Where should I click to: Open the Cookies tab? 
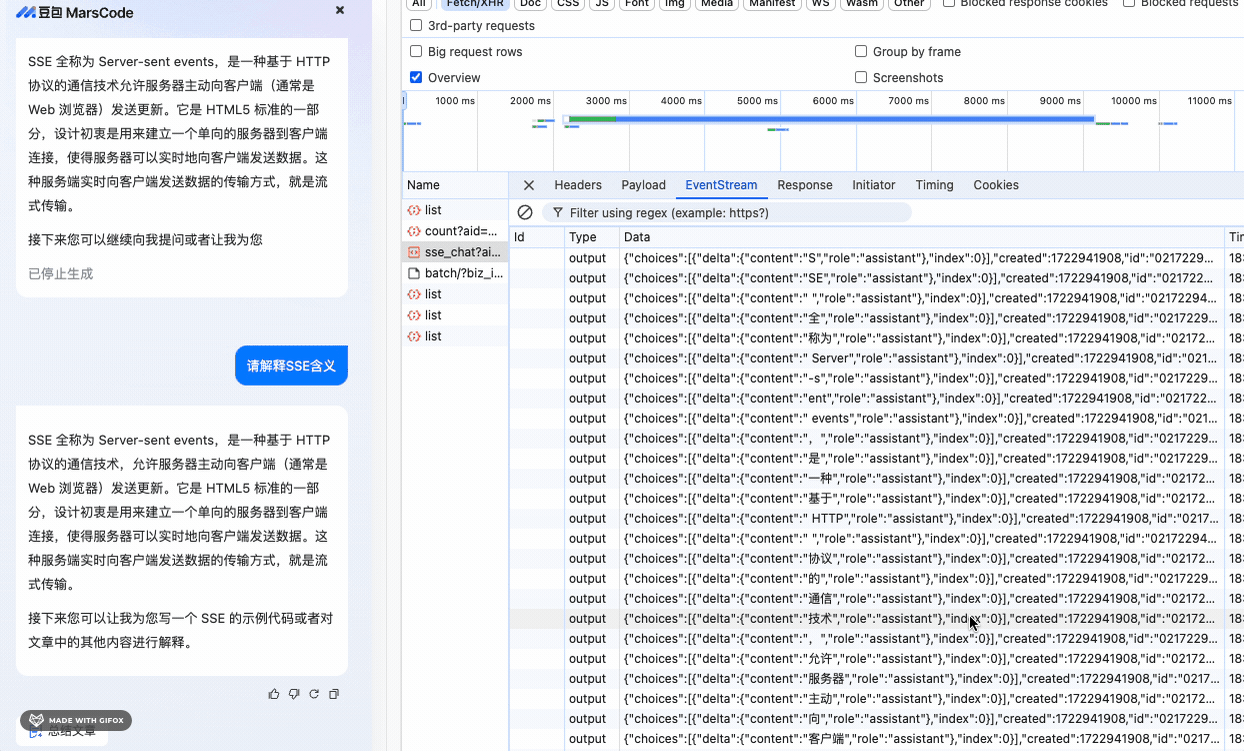pyautogui.click(x=996, y=185)
